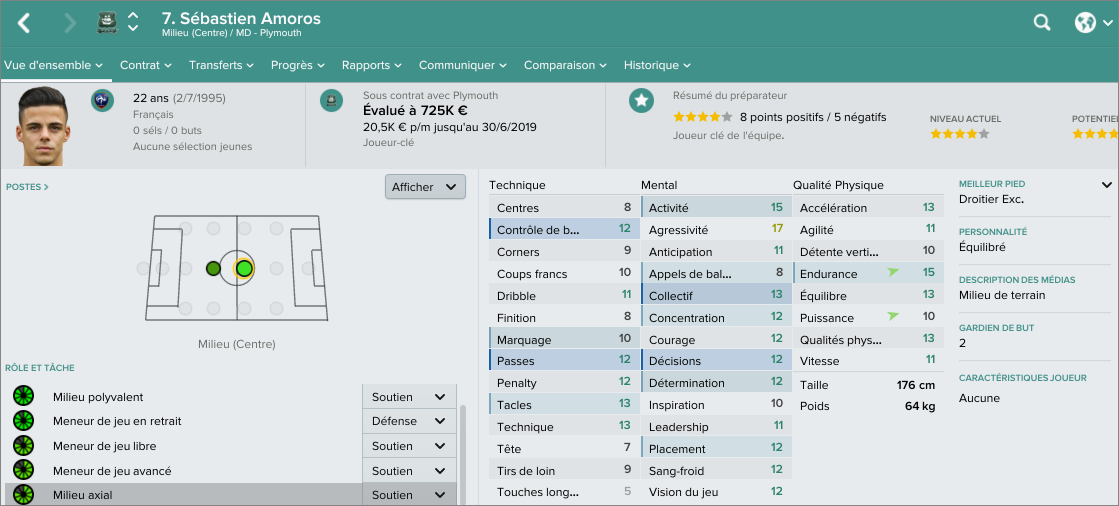The height and width of the screenshot is (506, 1119).
Task: Click the Plymouth club badge in header
Action: [x=107, y=23]
